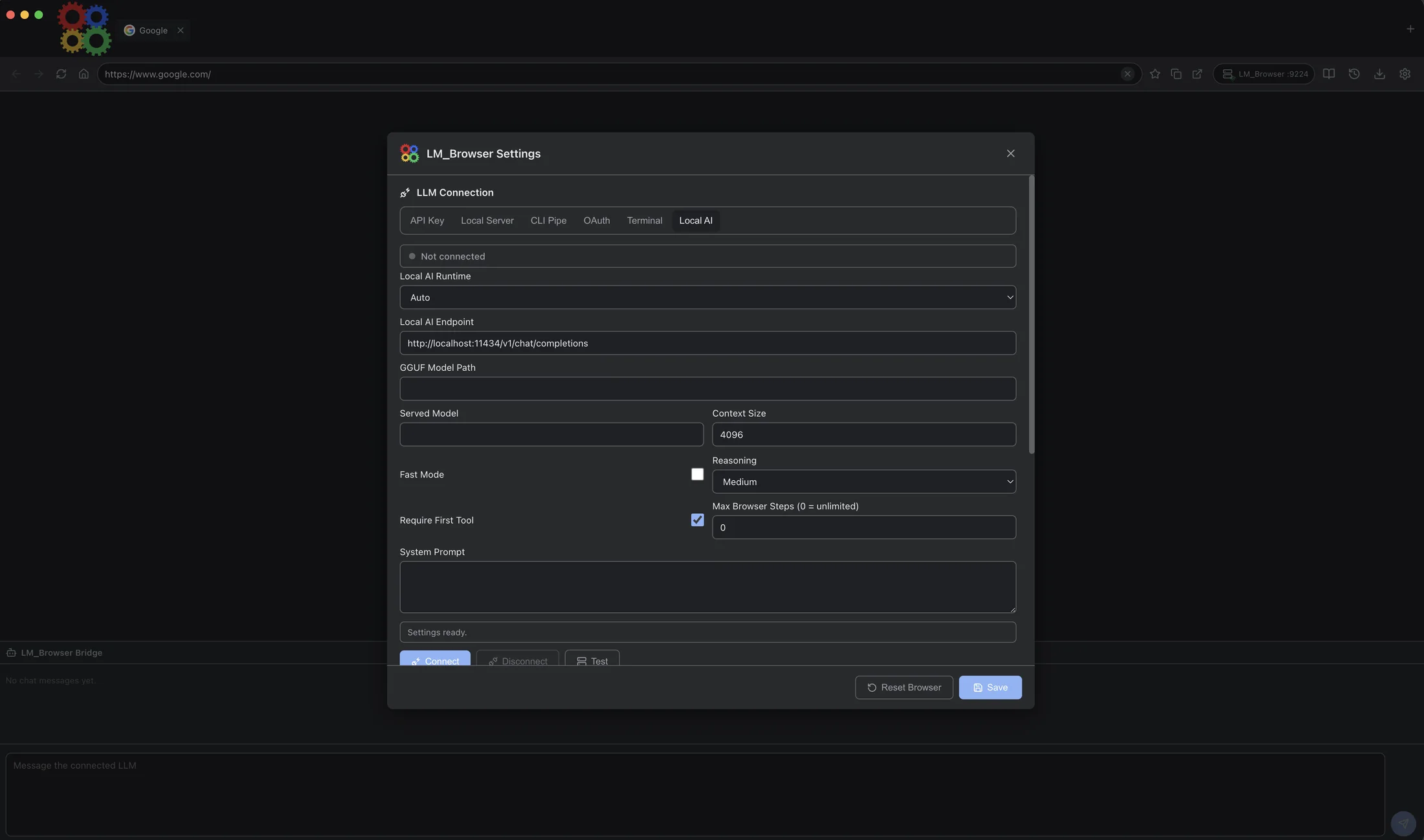1424x840 pixels.
Task: Select the Local AI tab
Action: [696, 221]
